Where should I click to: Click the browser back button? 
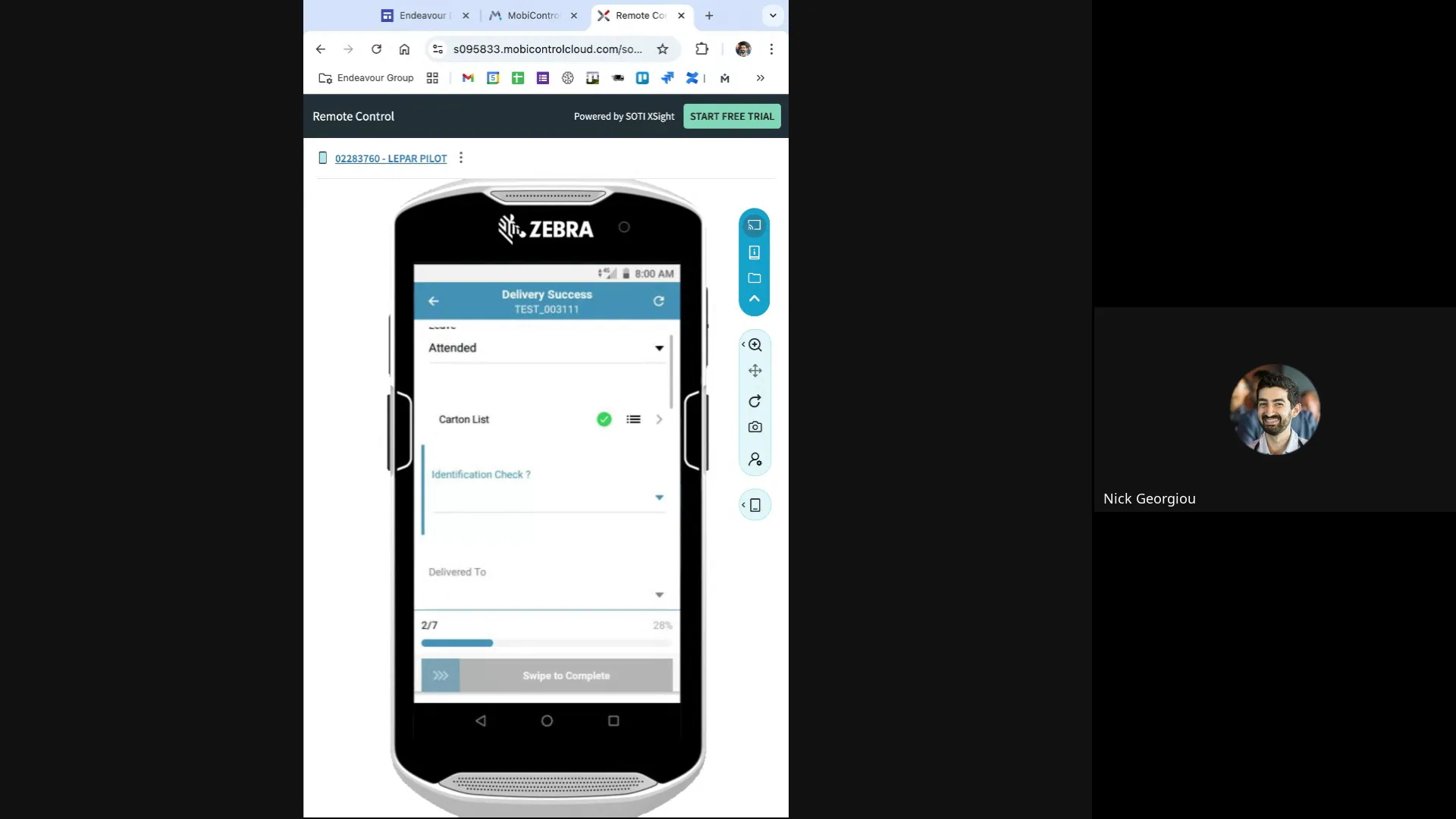(321, 49)
